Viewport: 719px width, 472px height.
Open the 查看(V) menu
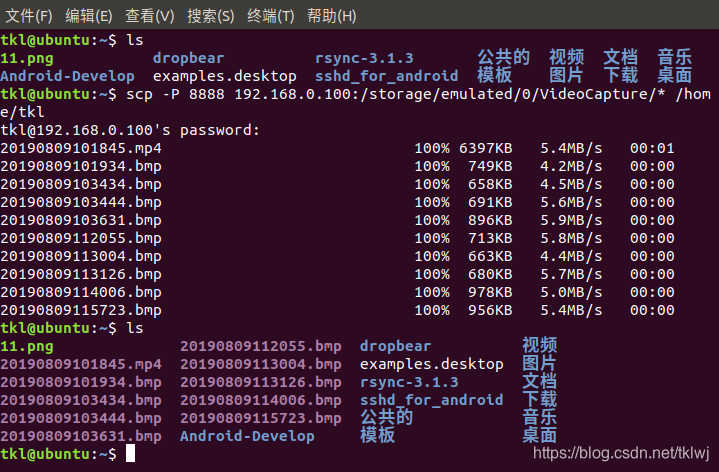(x=149, y=16)
